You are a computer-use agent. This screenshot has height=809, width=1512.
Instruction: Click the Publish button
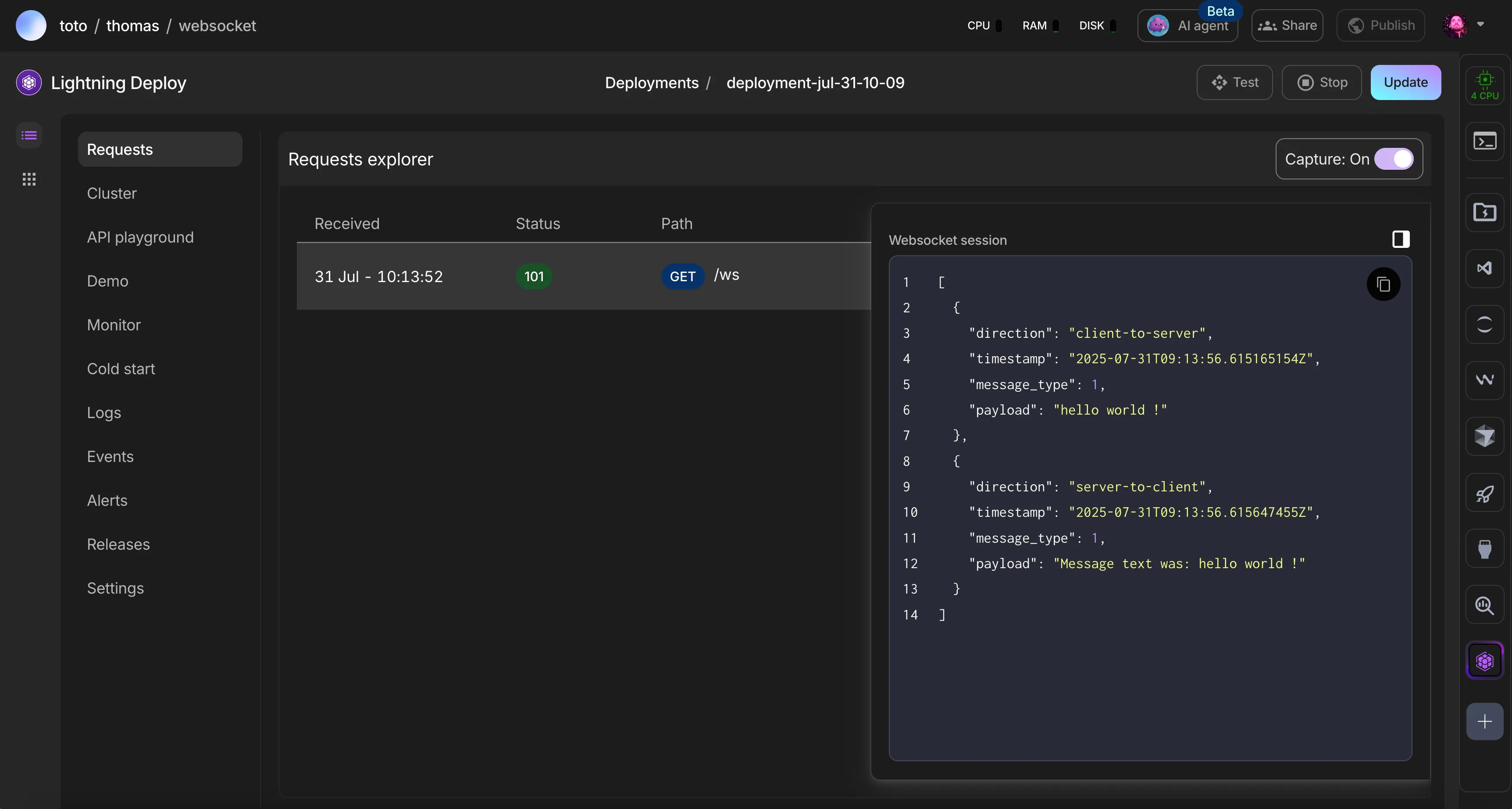(1380, 25)
